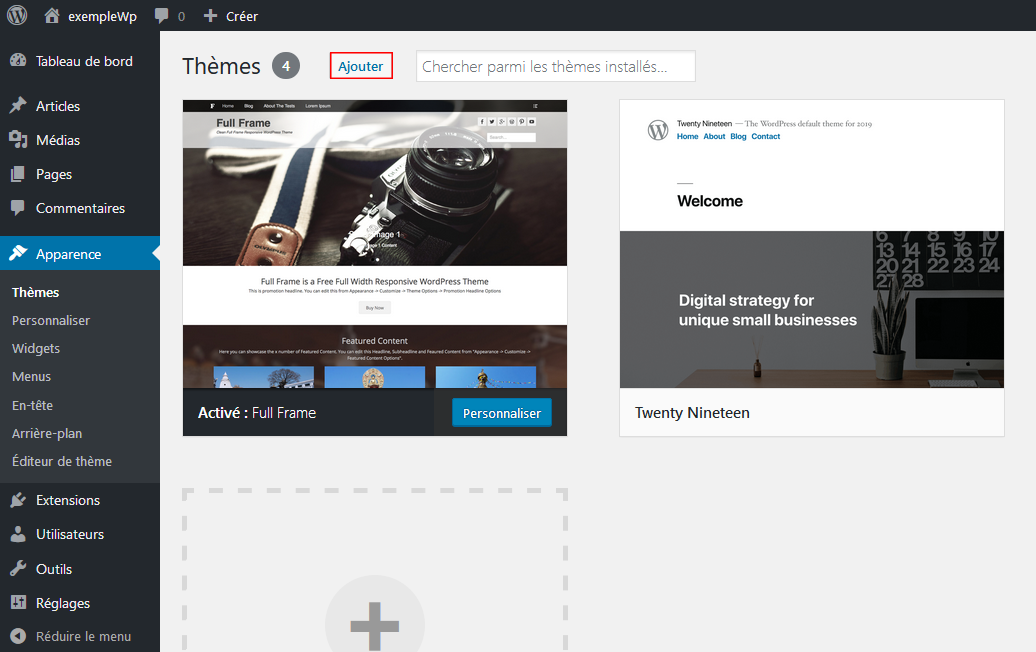The height and width of the screenshot is (652, 1036).
Task: Open the Créer menu in admin bar
Action: (x=242, y=17)
